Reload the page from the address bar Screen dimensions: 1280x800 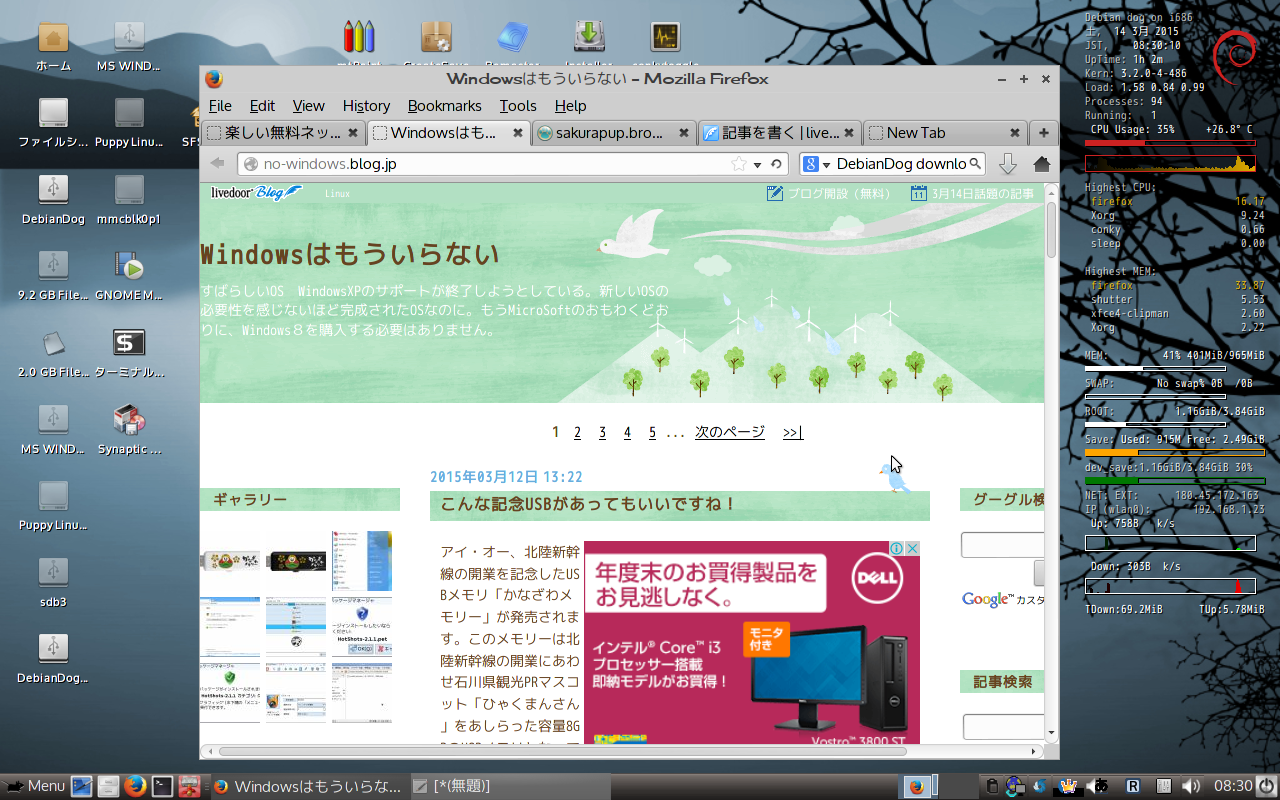[x=776, y=164]
